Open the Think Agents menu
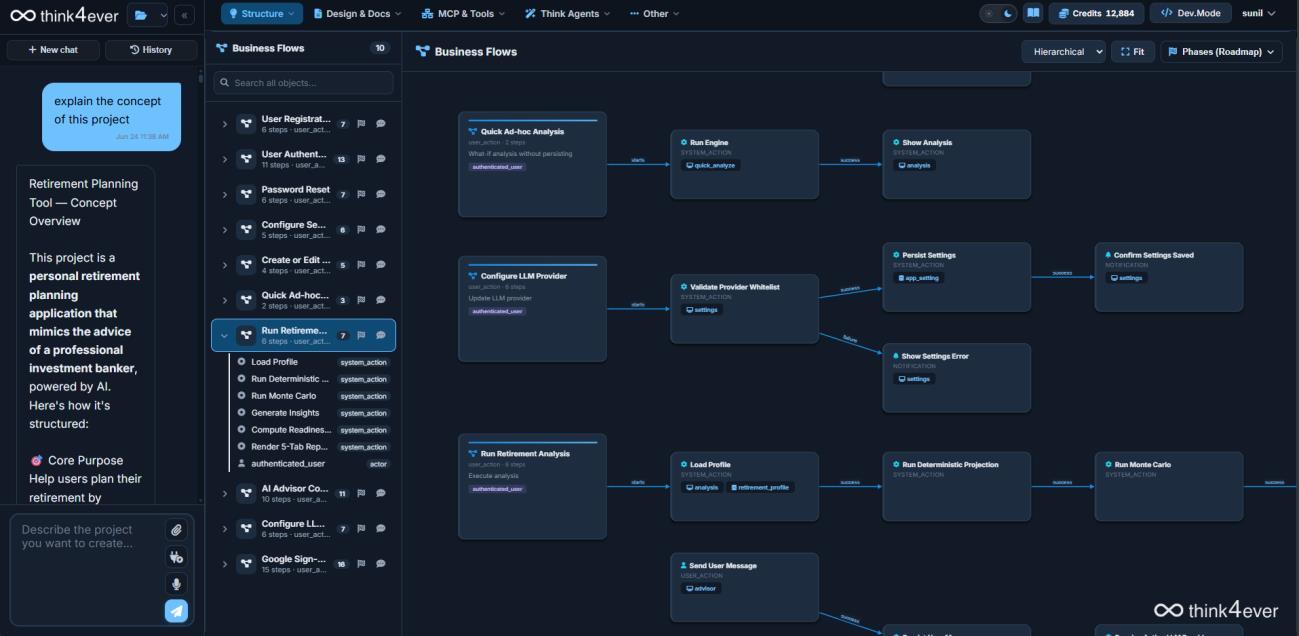The height and width of the screenshot is (636, 1299). pos(569,14)
